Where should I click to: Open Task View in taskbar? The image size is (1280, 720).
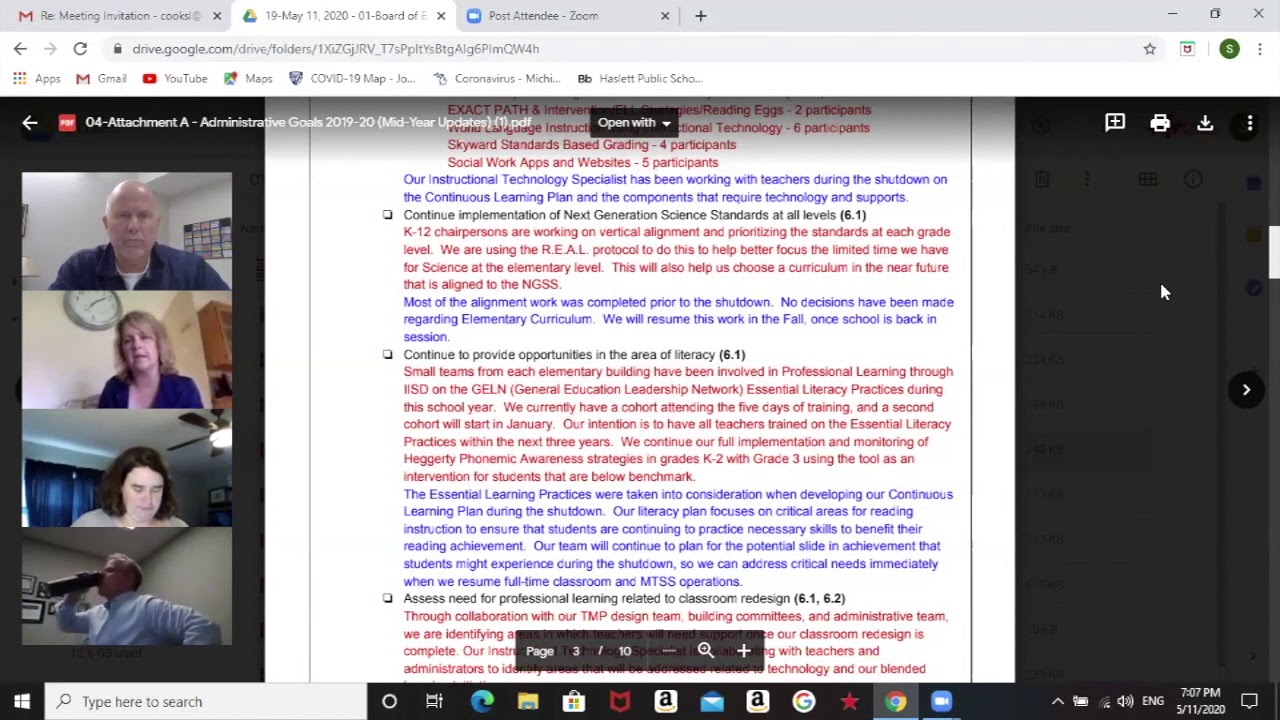click(434, 701)
